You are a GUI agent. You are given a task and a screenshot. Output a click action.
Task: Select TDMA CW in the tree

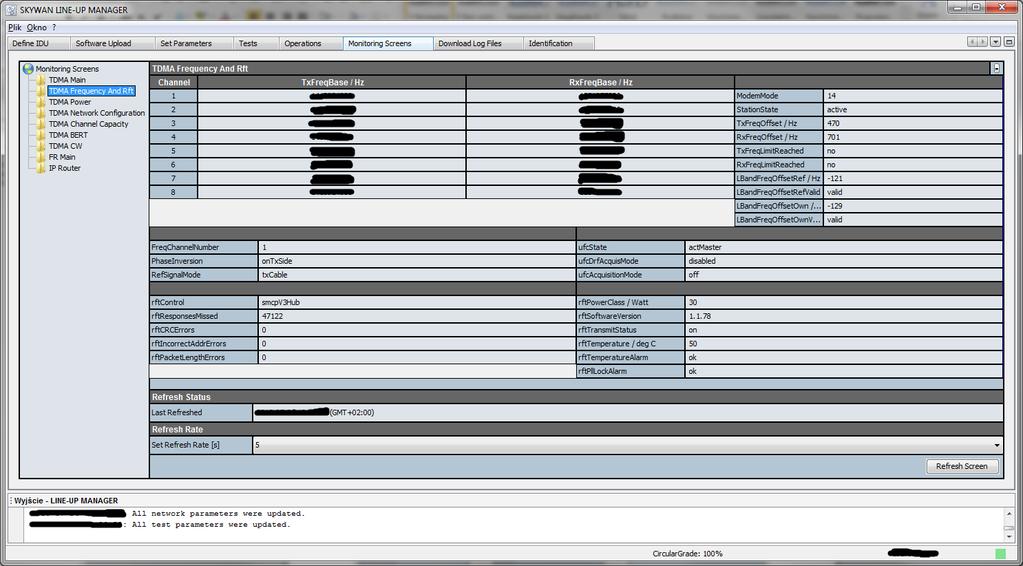point(65,146)
